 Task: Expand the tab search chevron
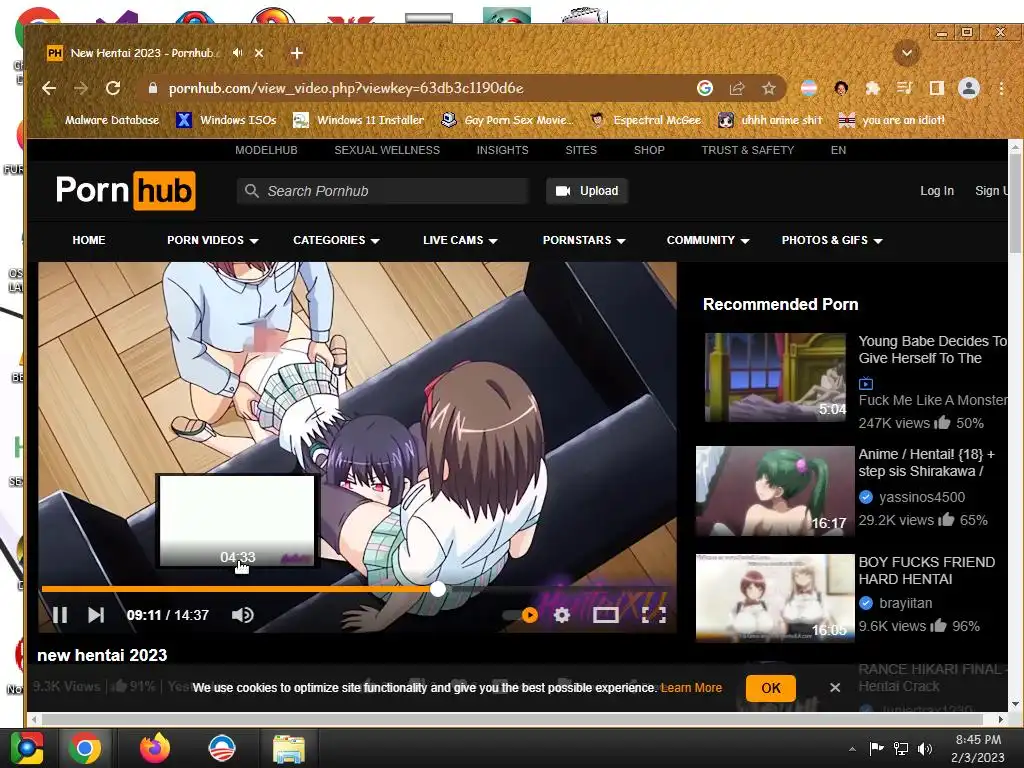(906, 53)
